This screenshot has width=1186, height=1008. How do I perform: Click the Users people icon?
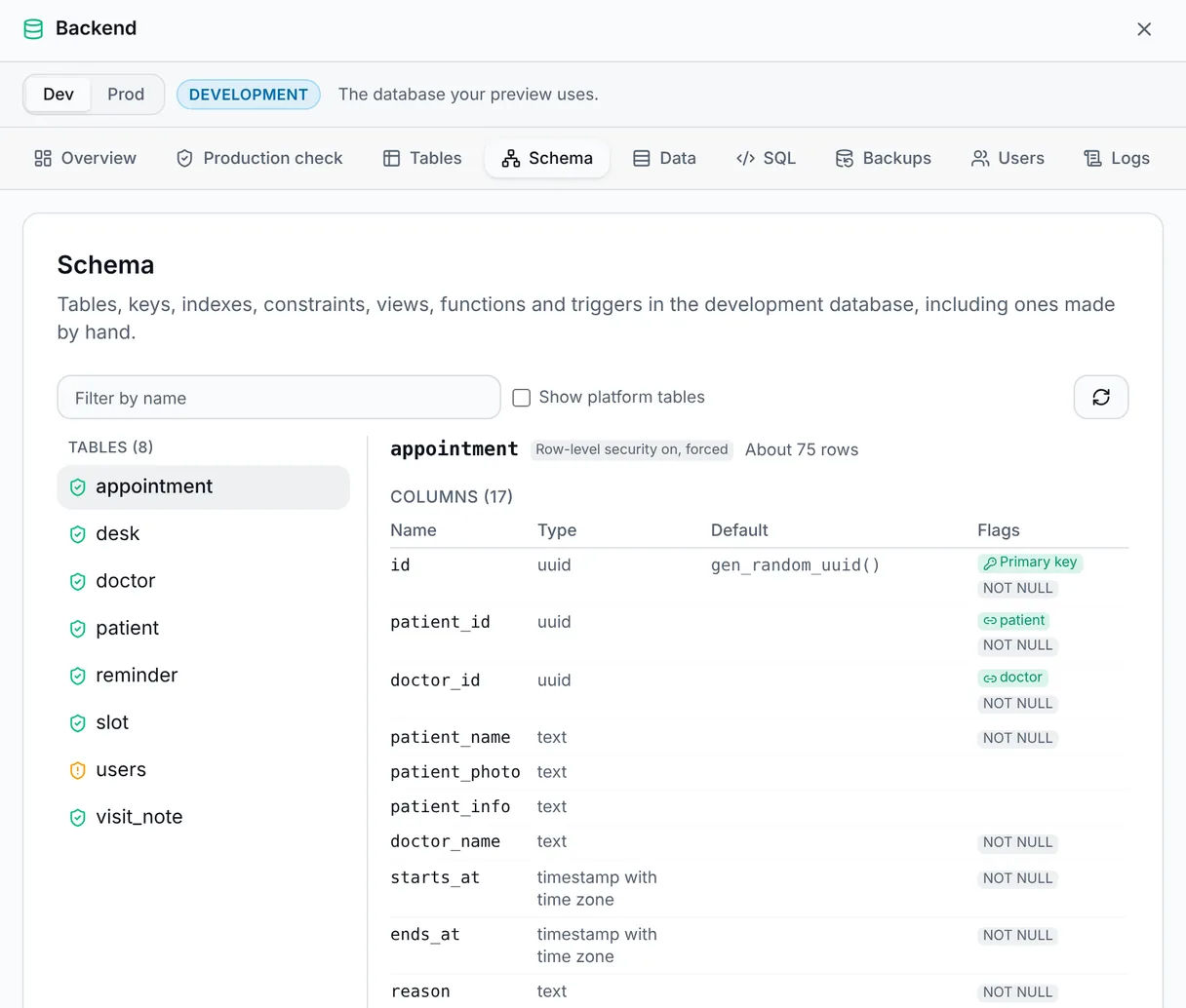tap(980, 158)
